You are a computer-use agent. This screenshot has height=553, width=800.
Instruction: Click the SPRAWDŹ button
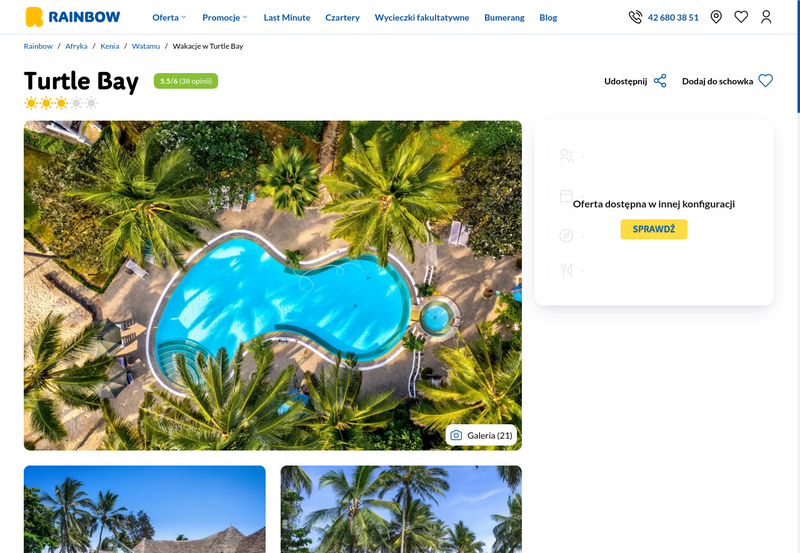[654, 229]
